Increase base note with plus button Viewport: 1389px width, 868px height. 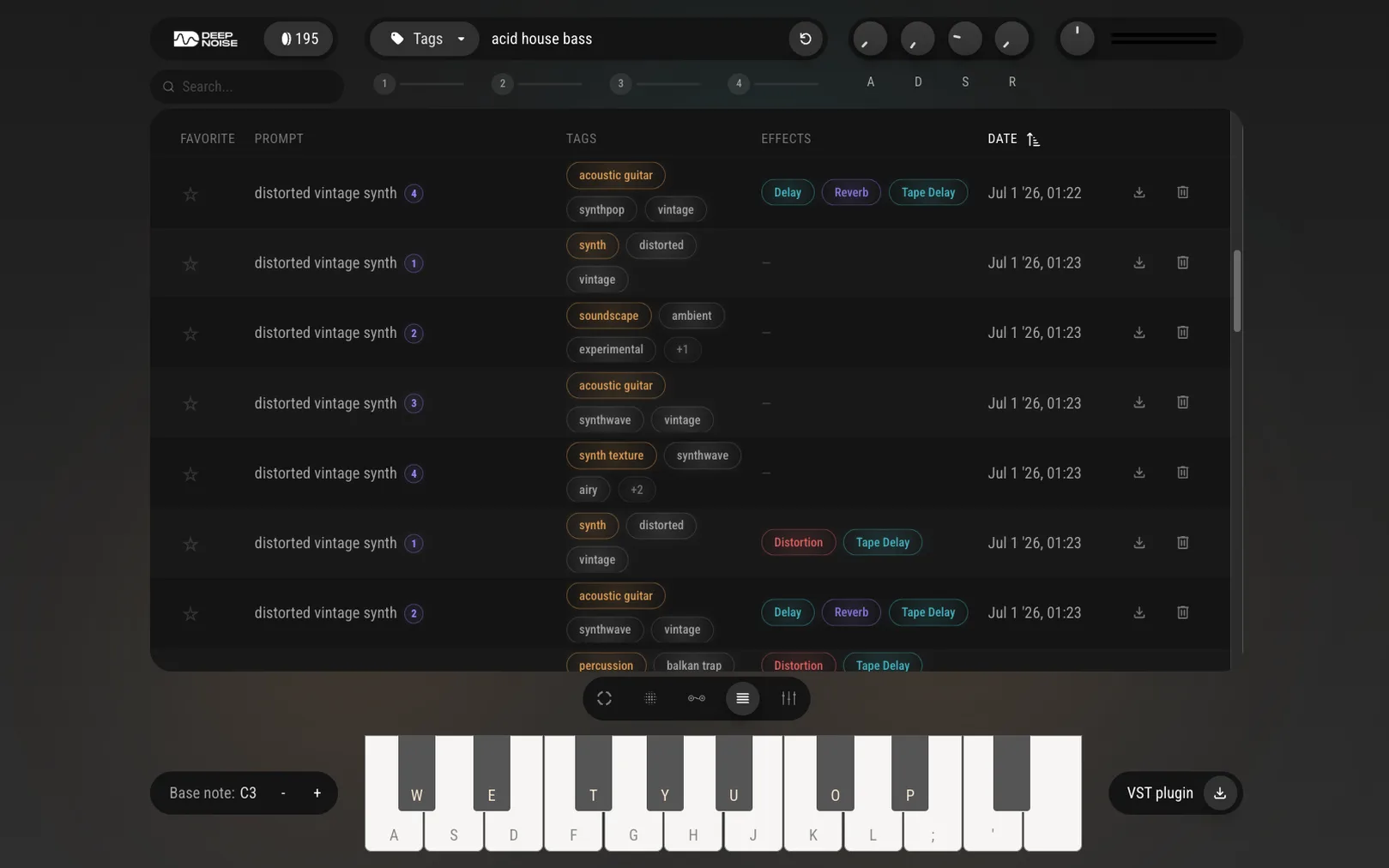[317, 793]
